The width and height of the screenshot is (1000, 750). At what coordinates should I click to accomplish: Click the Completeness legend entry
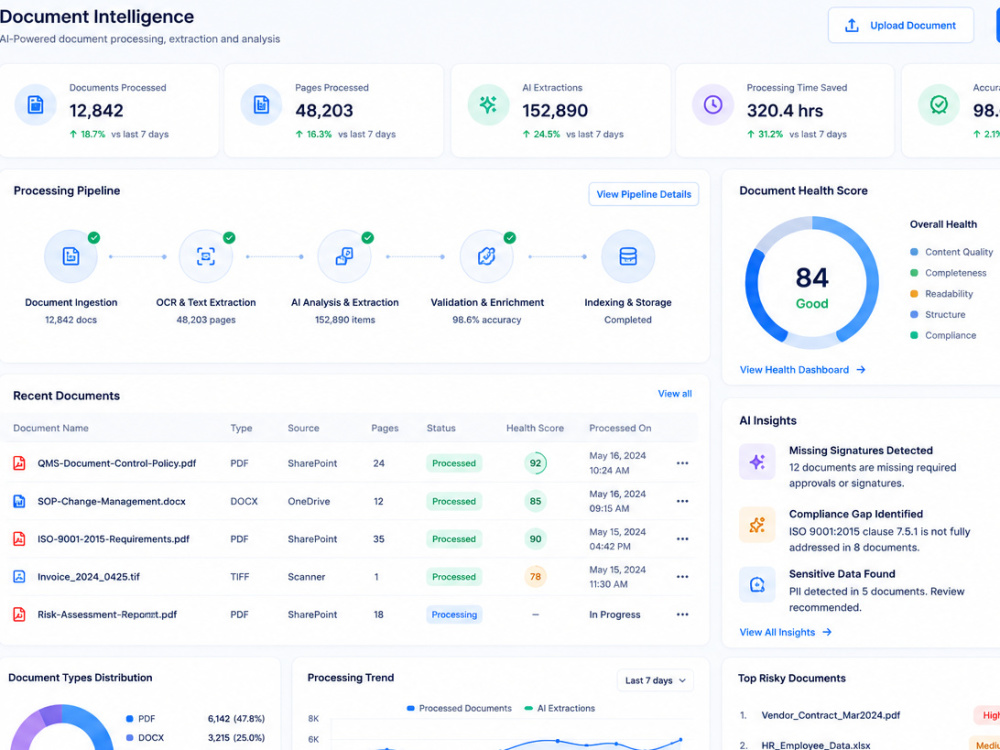948,273
